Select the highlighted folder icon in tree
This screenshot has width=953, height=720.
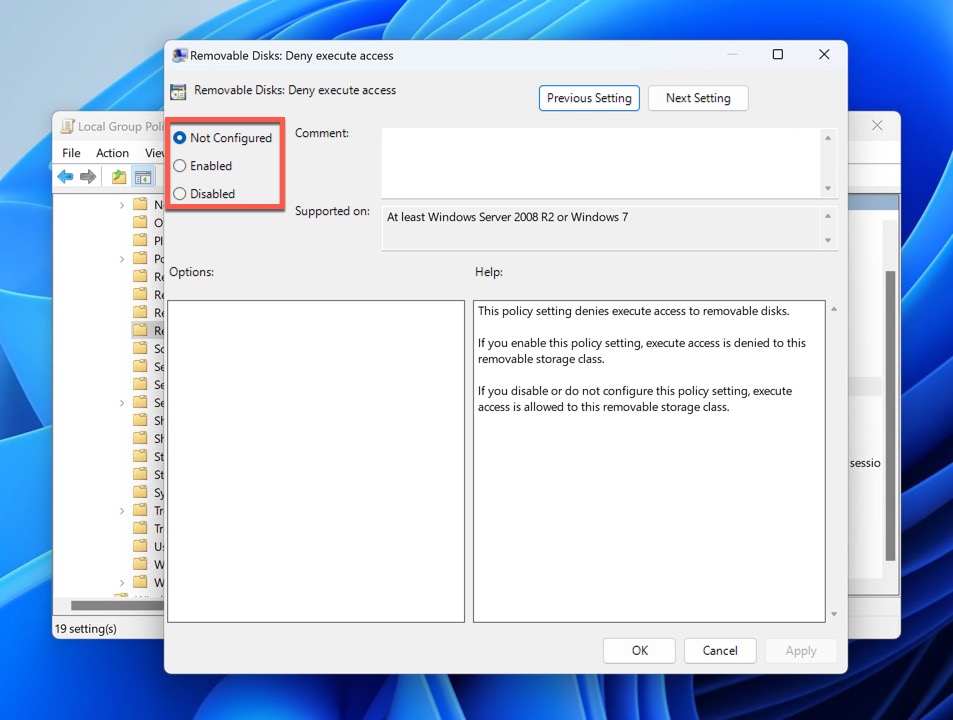(x=140, y=330)
